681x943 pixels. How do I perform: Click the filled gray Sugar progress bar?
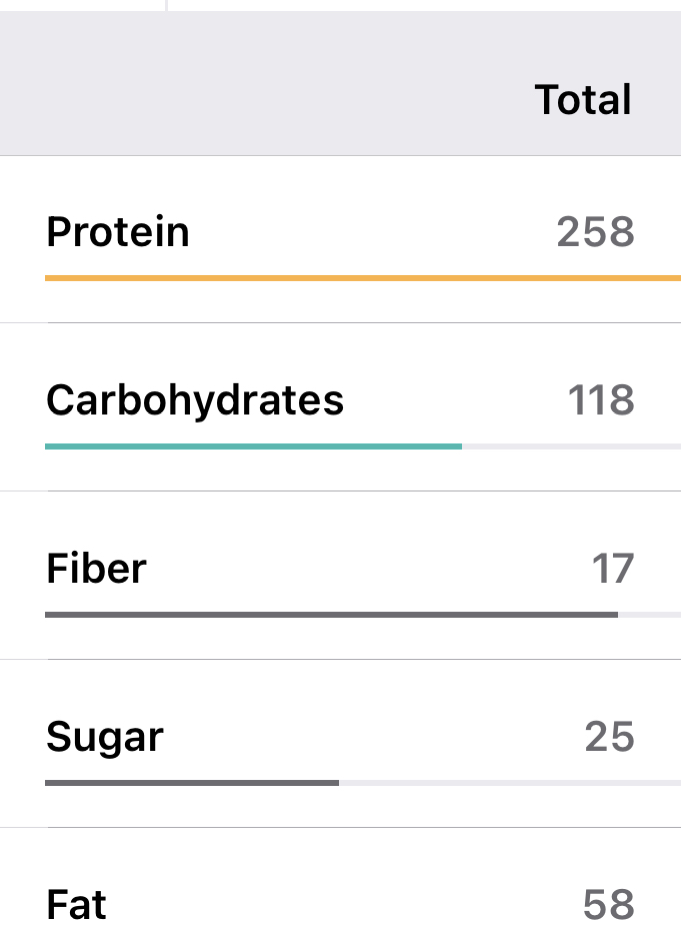190,782
